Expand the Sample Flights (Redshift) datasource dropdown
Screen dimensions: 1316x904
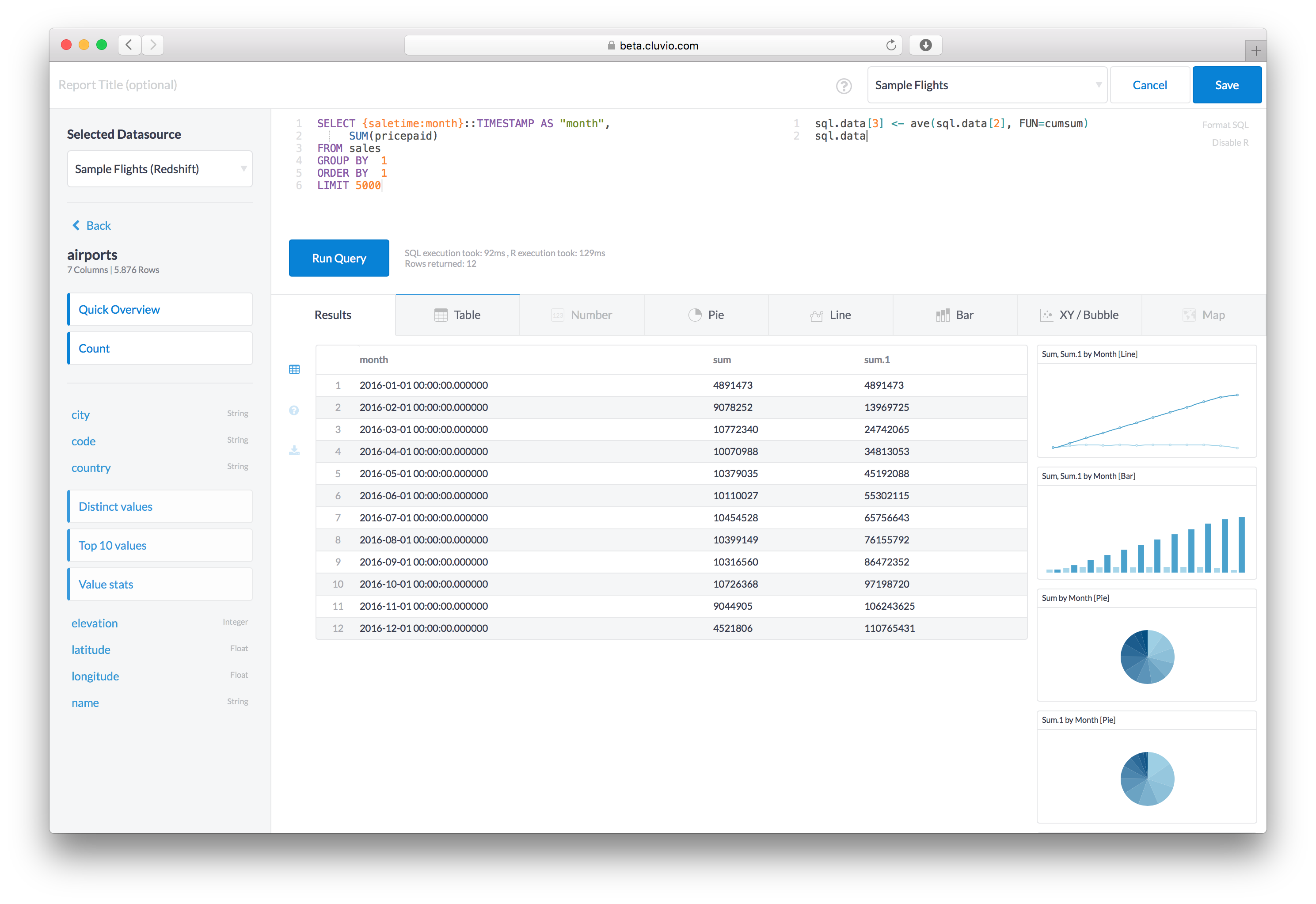160,169
